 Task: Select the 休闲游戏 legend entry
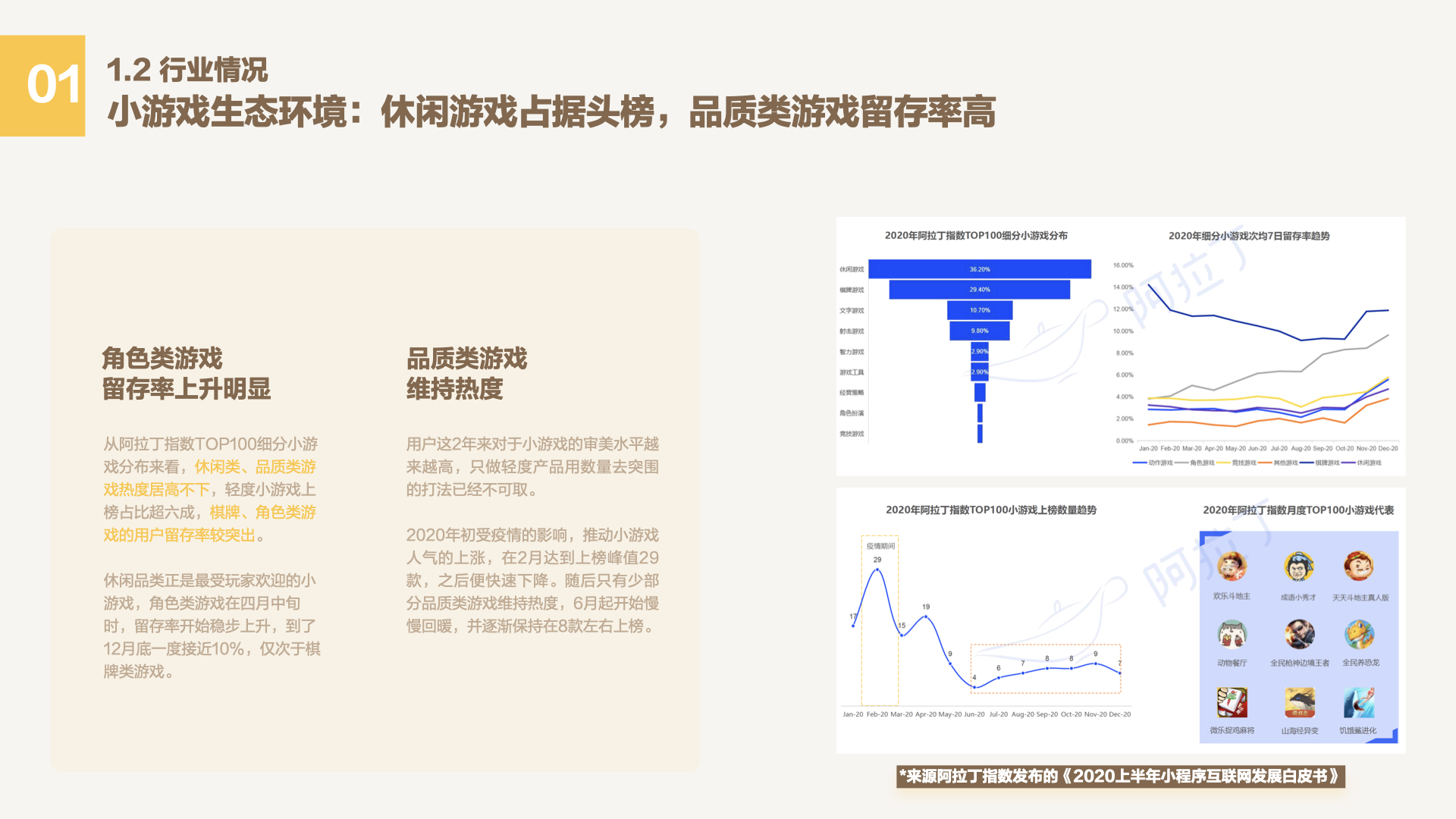point(1361,463)
